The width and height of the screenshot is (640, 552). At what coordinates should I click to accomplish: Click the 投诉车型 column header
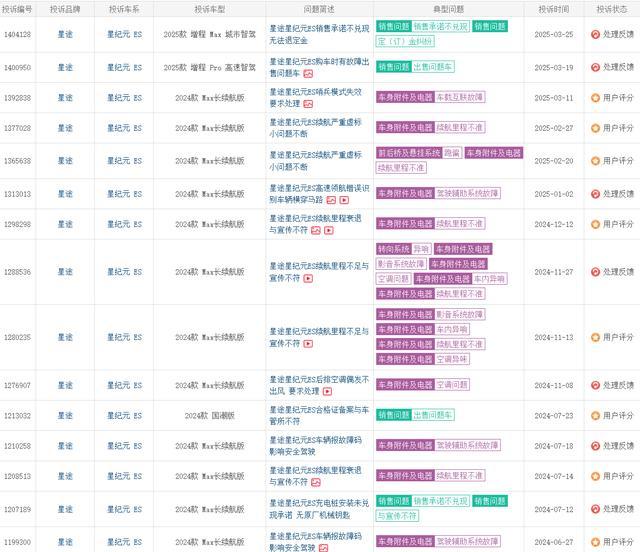(x=209, y=9)
